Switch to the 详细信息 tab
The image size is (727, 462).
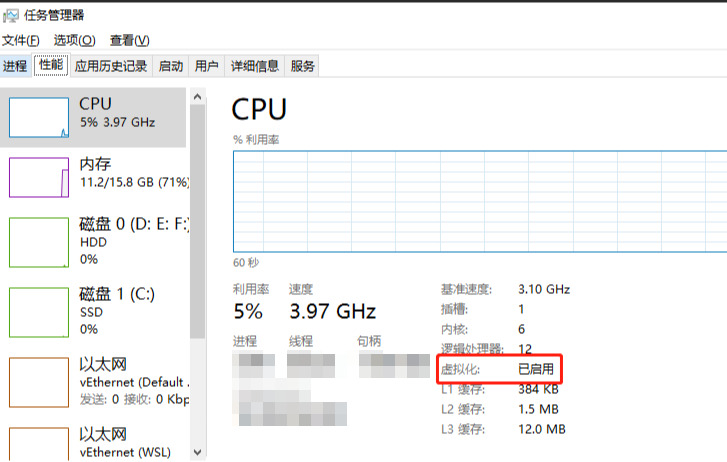click(255, 66)
